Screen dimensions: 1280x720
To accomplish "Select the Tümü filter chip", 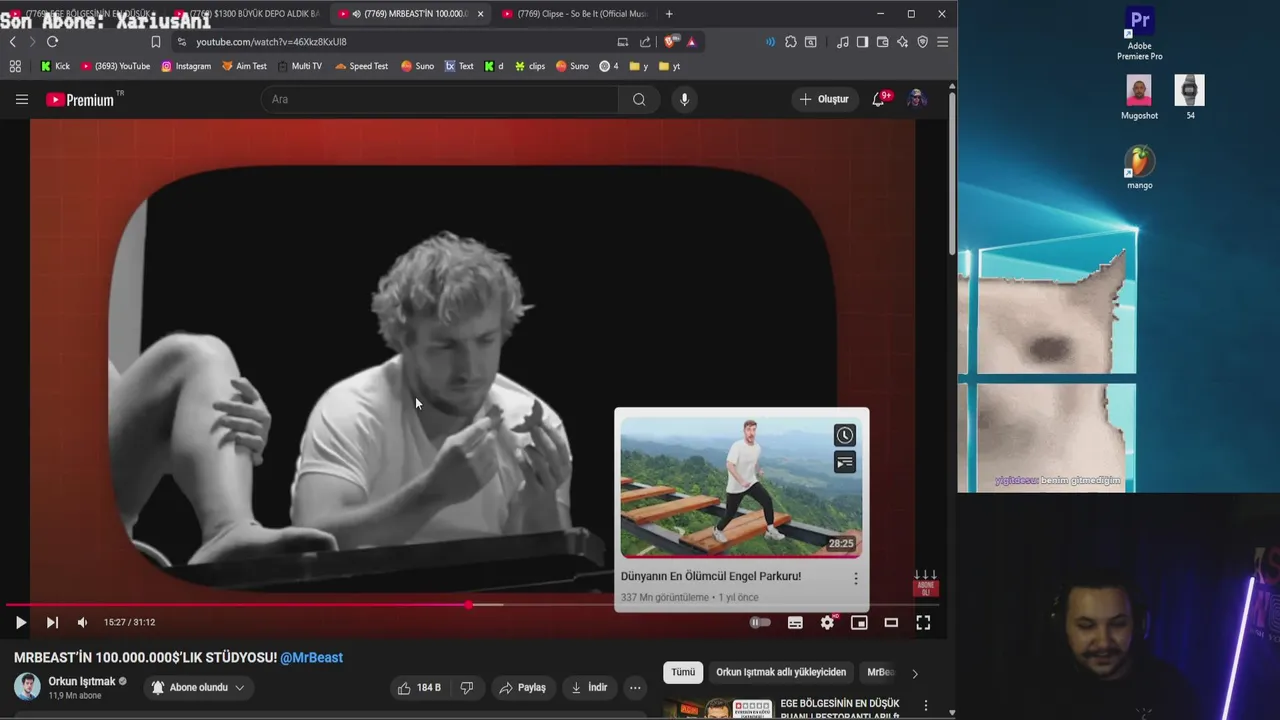I will coord(683,672).
